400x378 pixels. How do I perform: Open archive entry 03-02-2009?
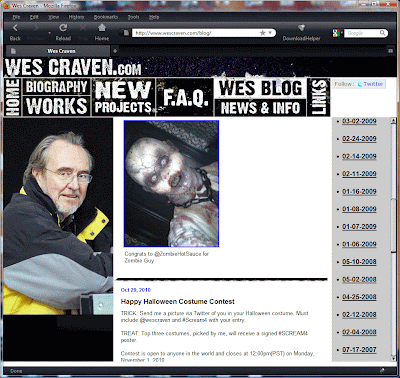coord(359,121)
